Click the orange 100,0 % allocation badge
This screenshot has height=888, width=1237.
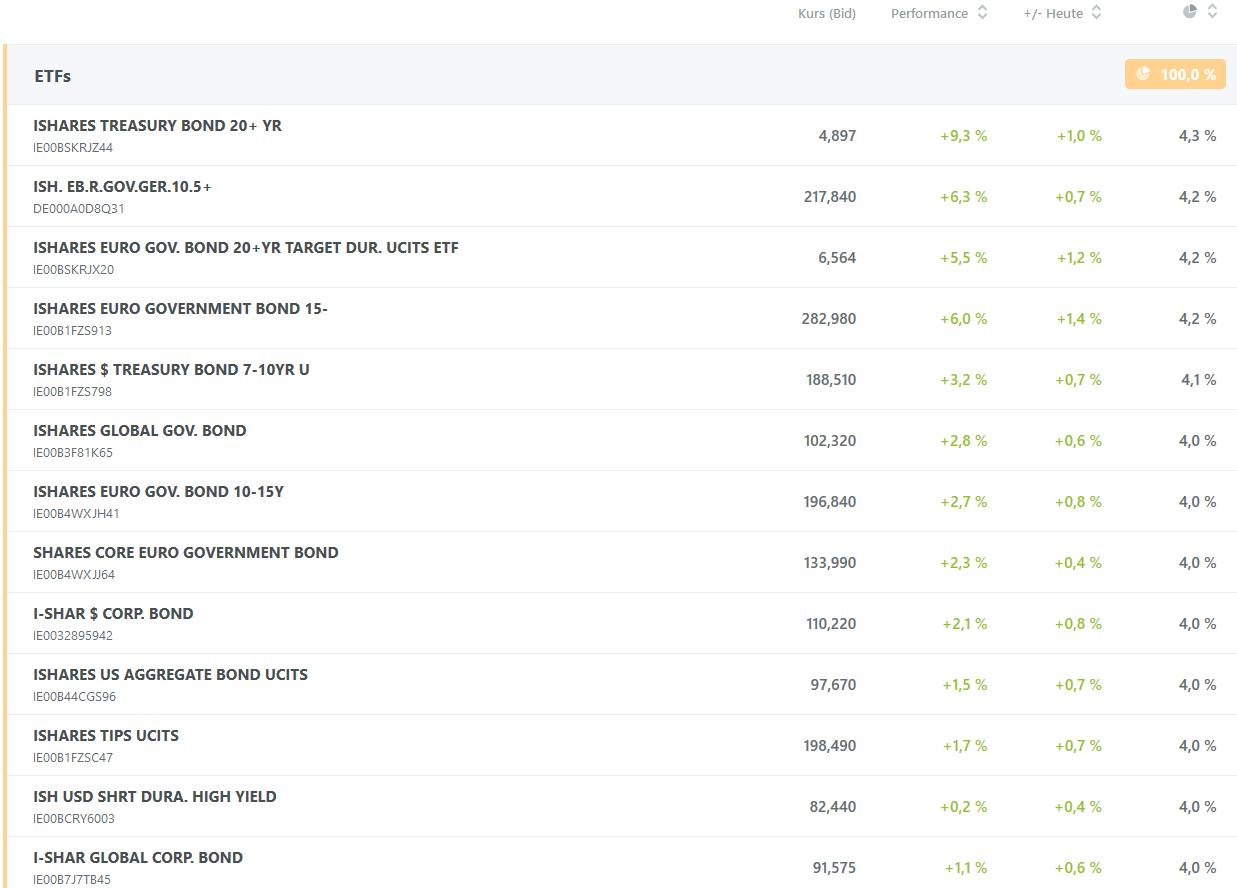1175,74
